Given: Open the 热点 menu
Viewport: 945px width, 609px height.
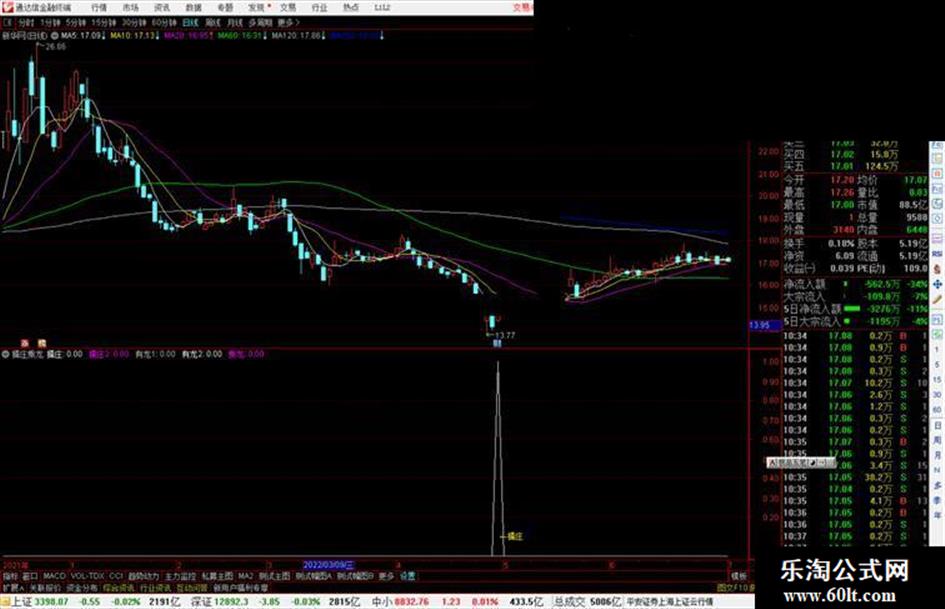Looking at the screenshot, I should [351, 8].
